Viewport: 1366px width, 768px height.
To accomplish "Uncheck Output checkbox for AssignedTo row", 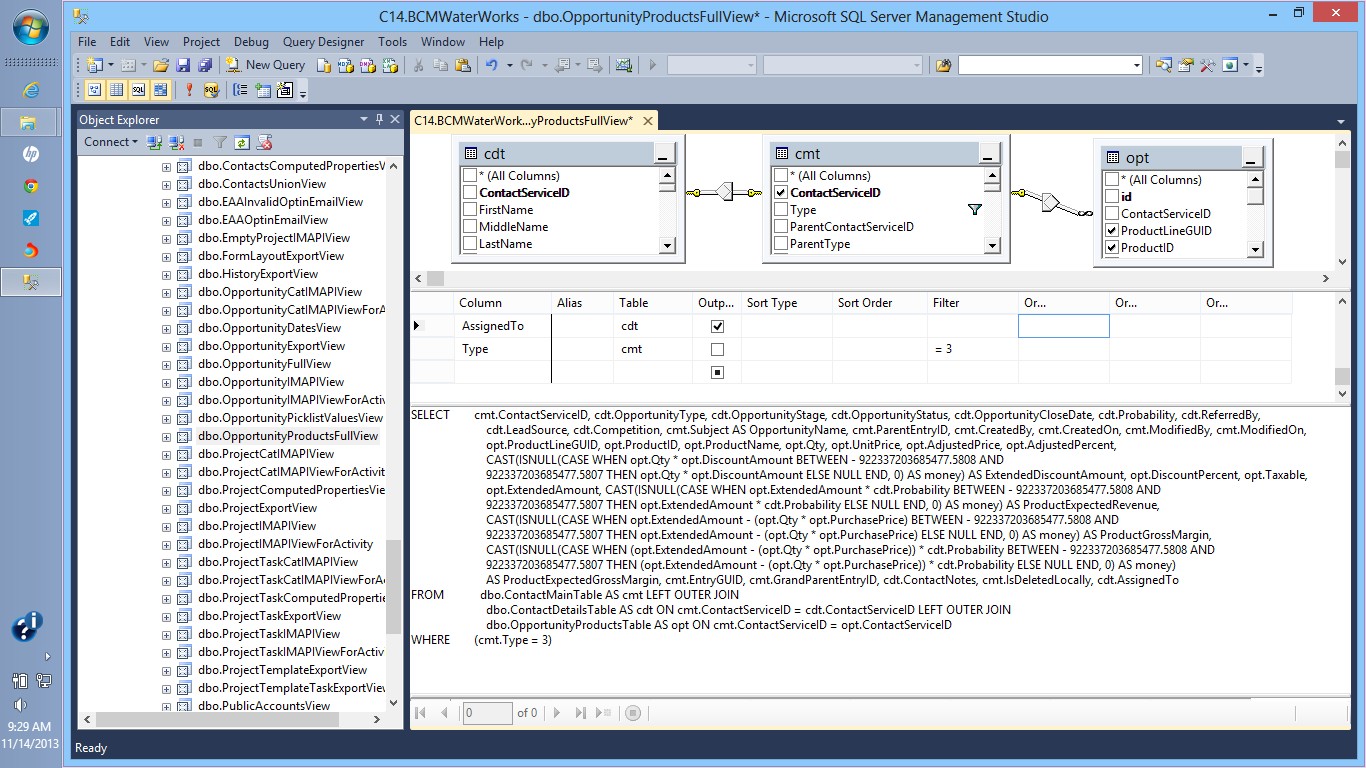I will (717, 326).
